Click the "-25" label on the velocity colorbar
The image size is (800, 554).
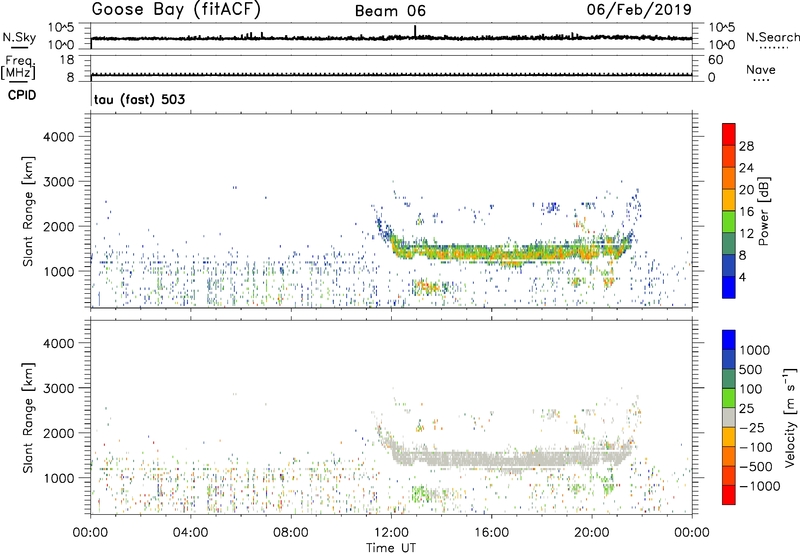click(752, 428)
